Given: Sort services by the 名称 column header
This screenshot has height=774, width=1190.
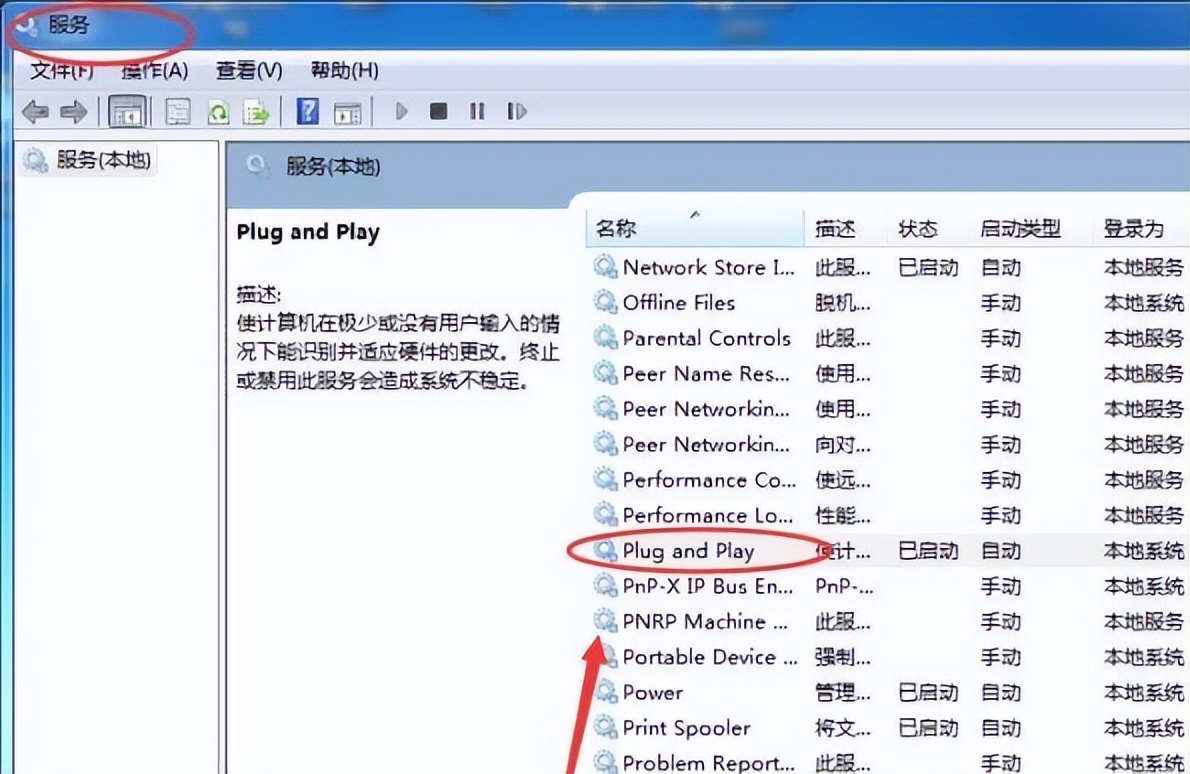Looking at the screenshot, I should click(x=694, y=228).
